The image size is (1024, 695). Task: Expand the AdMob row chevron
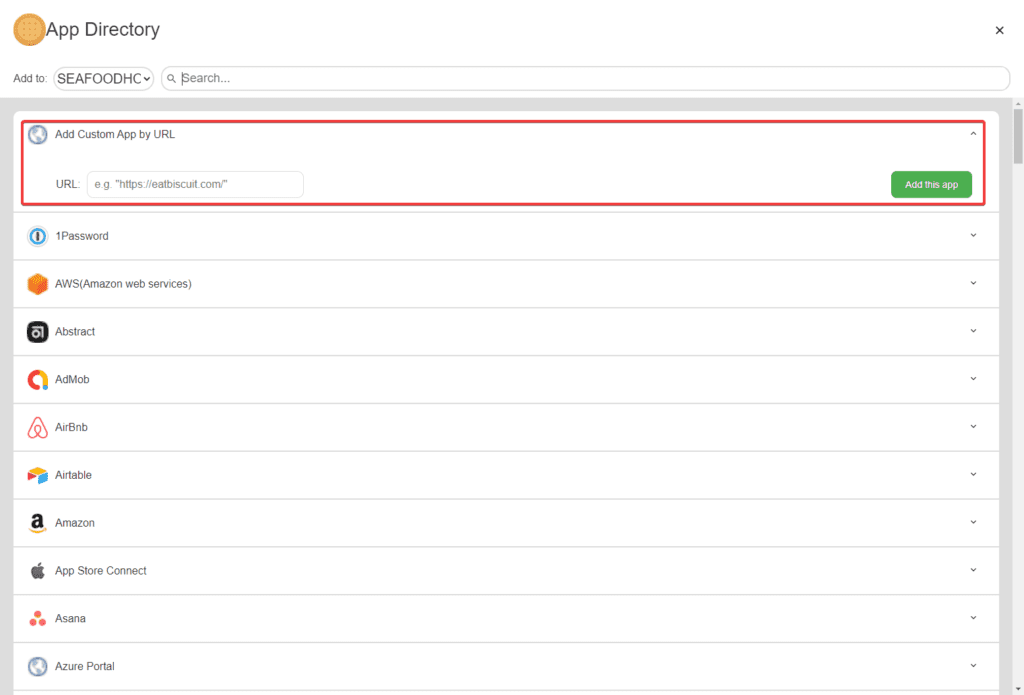973,378
